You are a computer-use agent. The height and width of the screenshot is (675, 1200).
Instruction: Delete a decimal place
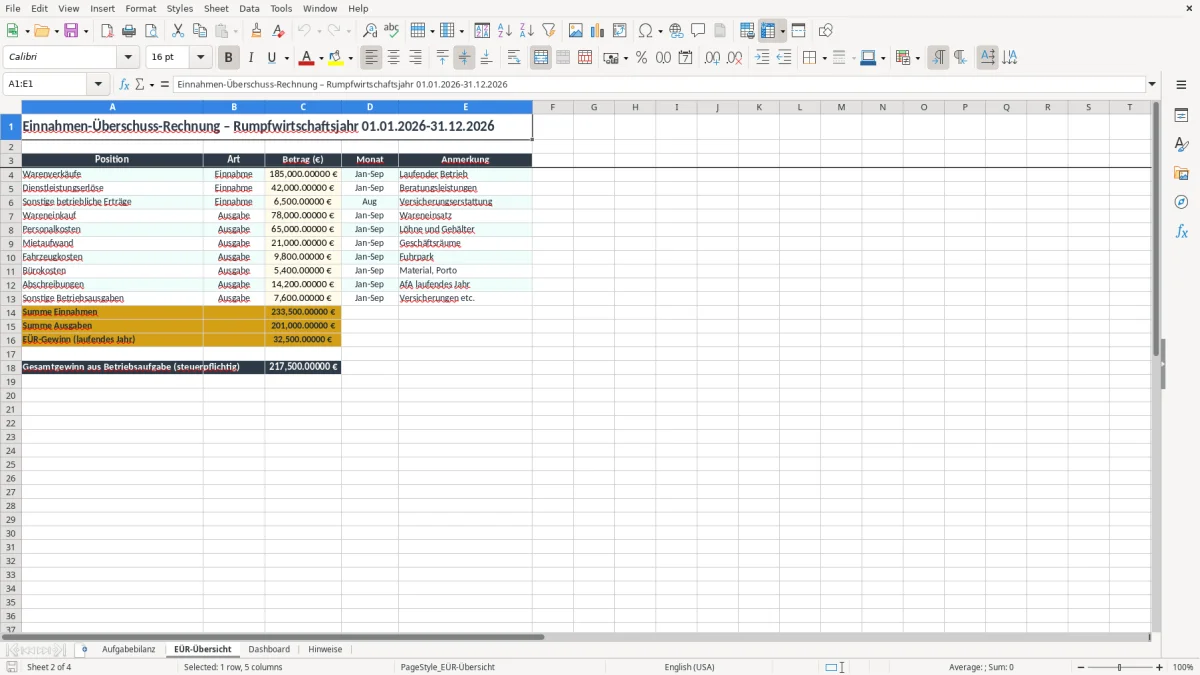[734, 58]
